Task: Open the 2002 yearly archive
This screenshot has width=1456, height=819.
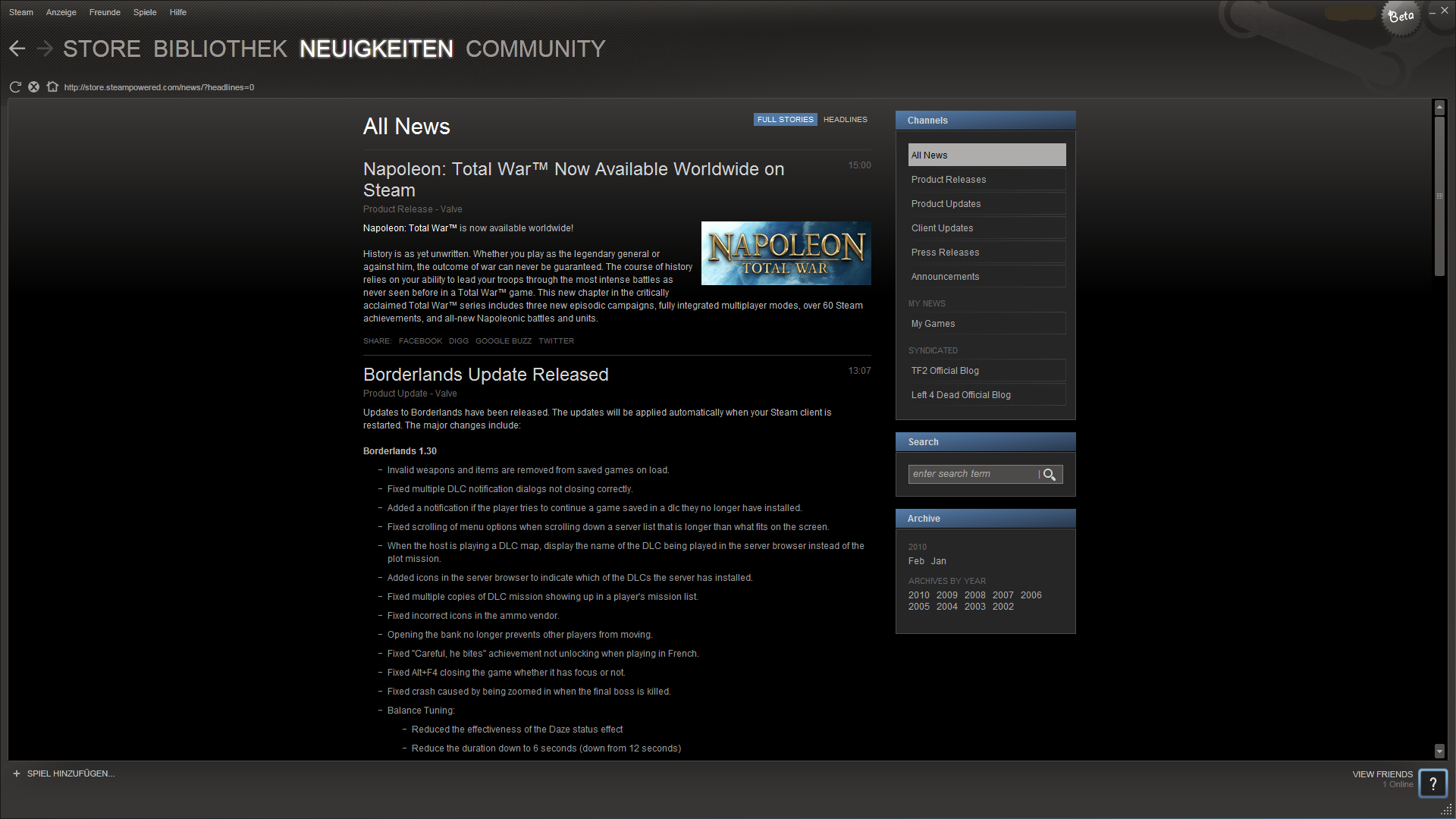Action: [x=1003, y=607]
